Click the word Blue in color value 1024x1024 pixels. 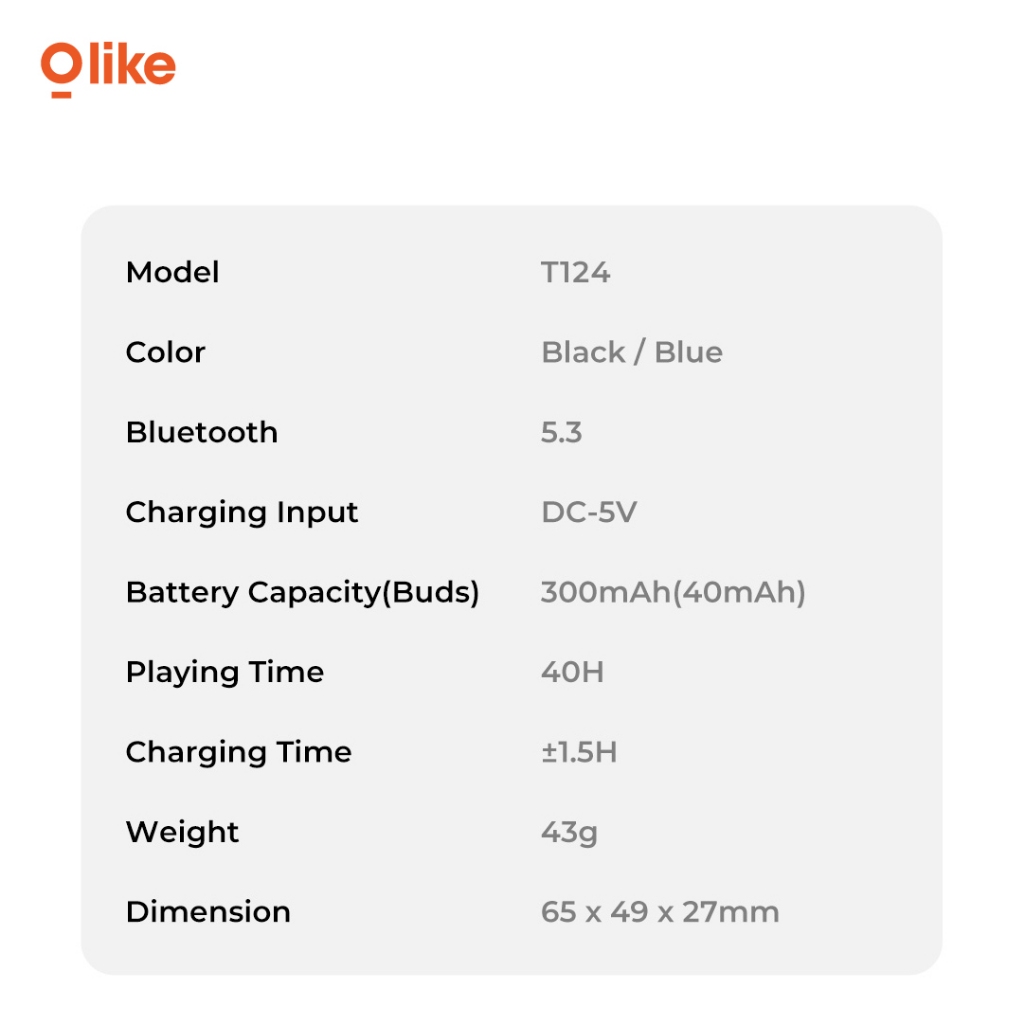(x=689, y=352)
